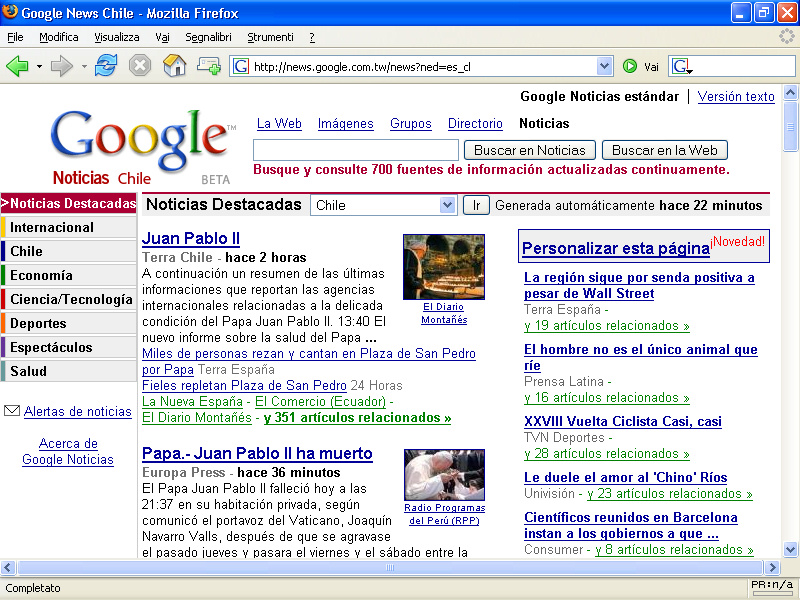Click the greyed-out Stop loading icon
The image size is (800, 600).
(139, 66)
